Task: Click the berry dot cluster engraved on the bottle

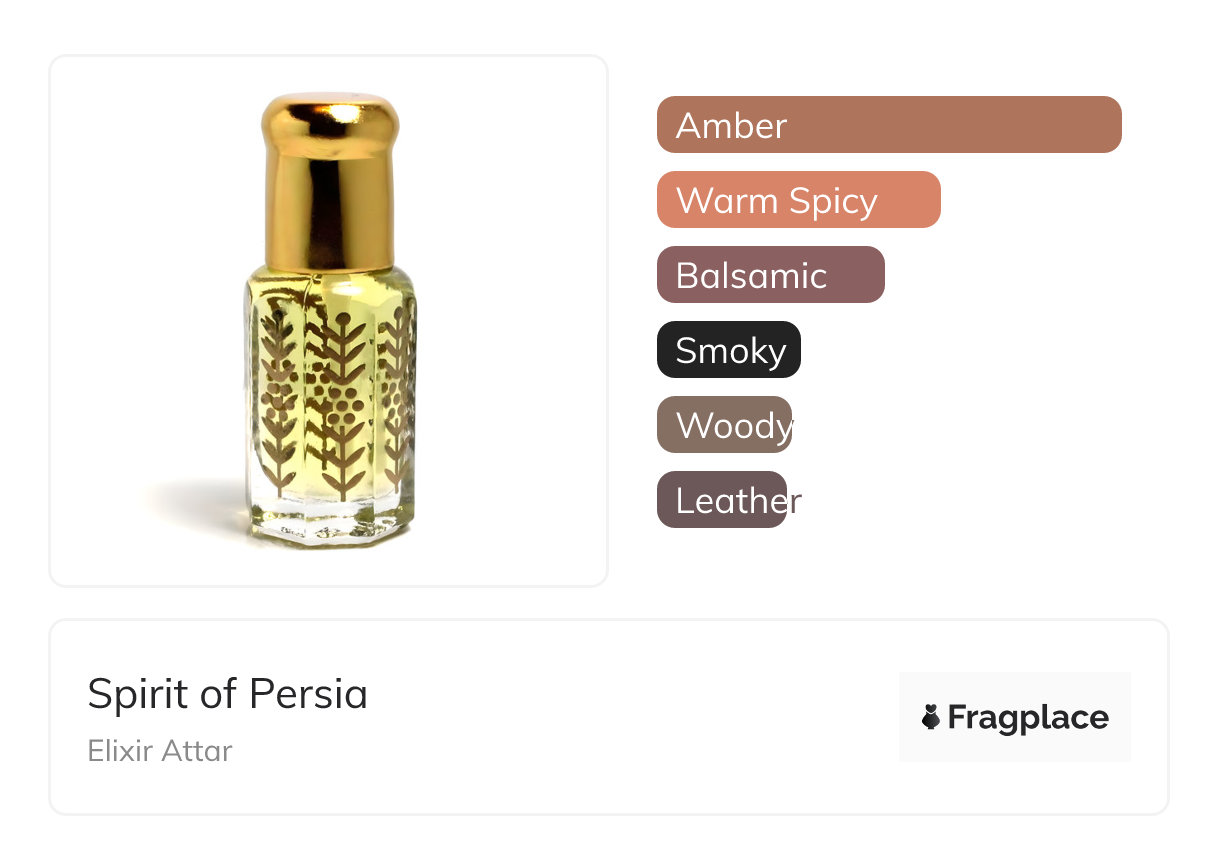Action: [x=344, y=401]
